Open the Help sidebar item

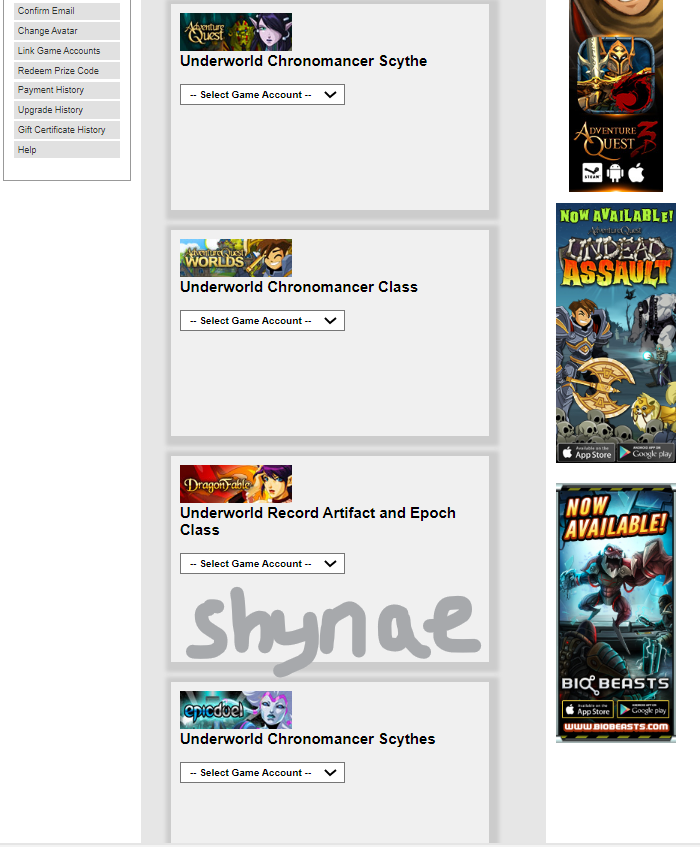point(67,150)
